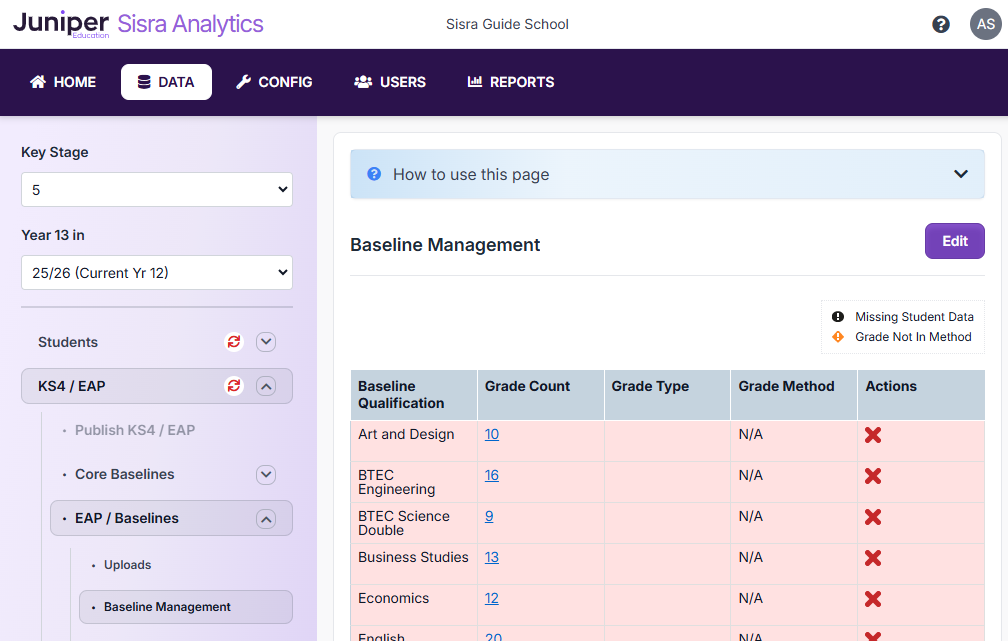Open help via the question mark icon
The height and width of the screenshot is (641, 1008).
click(x=940, y=23)
